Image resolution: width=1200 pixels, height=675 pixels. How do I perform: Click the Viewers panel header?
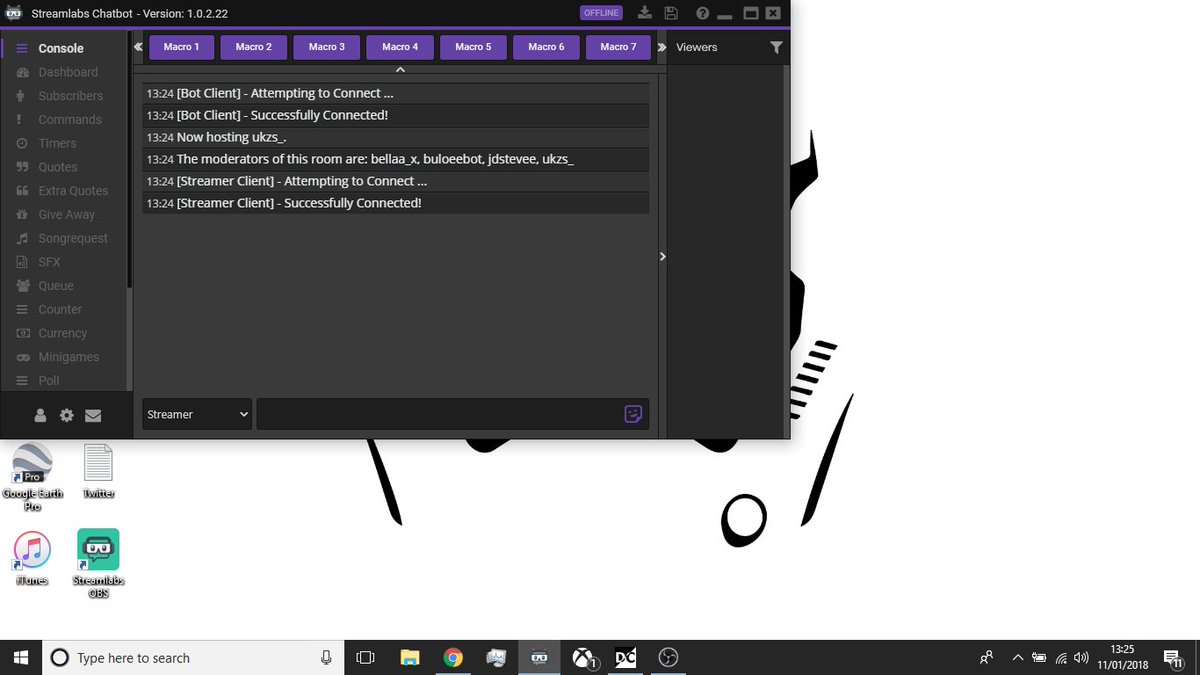coord(697,47)
